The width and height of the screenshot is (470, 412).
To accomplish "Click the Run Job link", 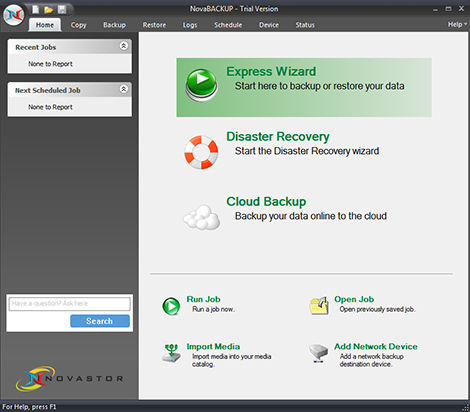I will click(x=203, y=299).
